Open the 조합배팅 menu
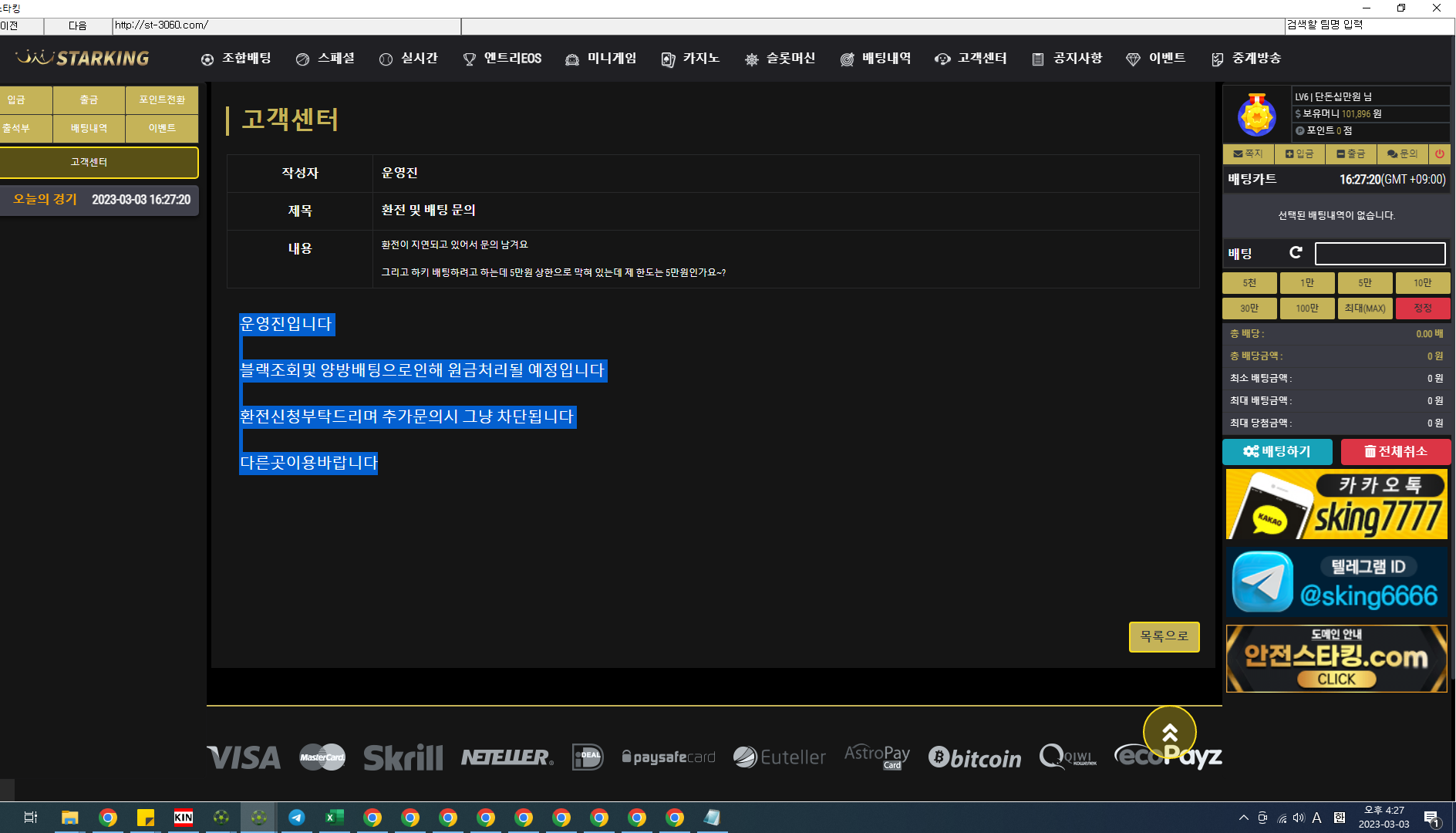Screen dimensions: 1456x833 pyautogui.click(x=236, y=59)
